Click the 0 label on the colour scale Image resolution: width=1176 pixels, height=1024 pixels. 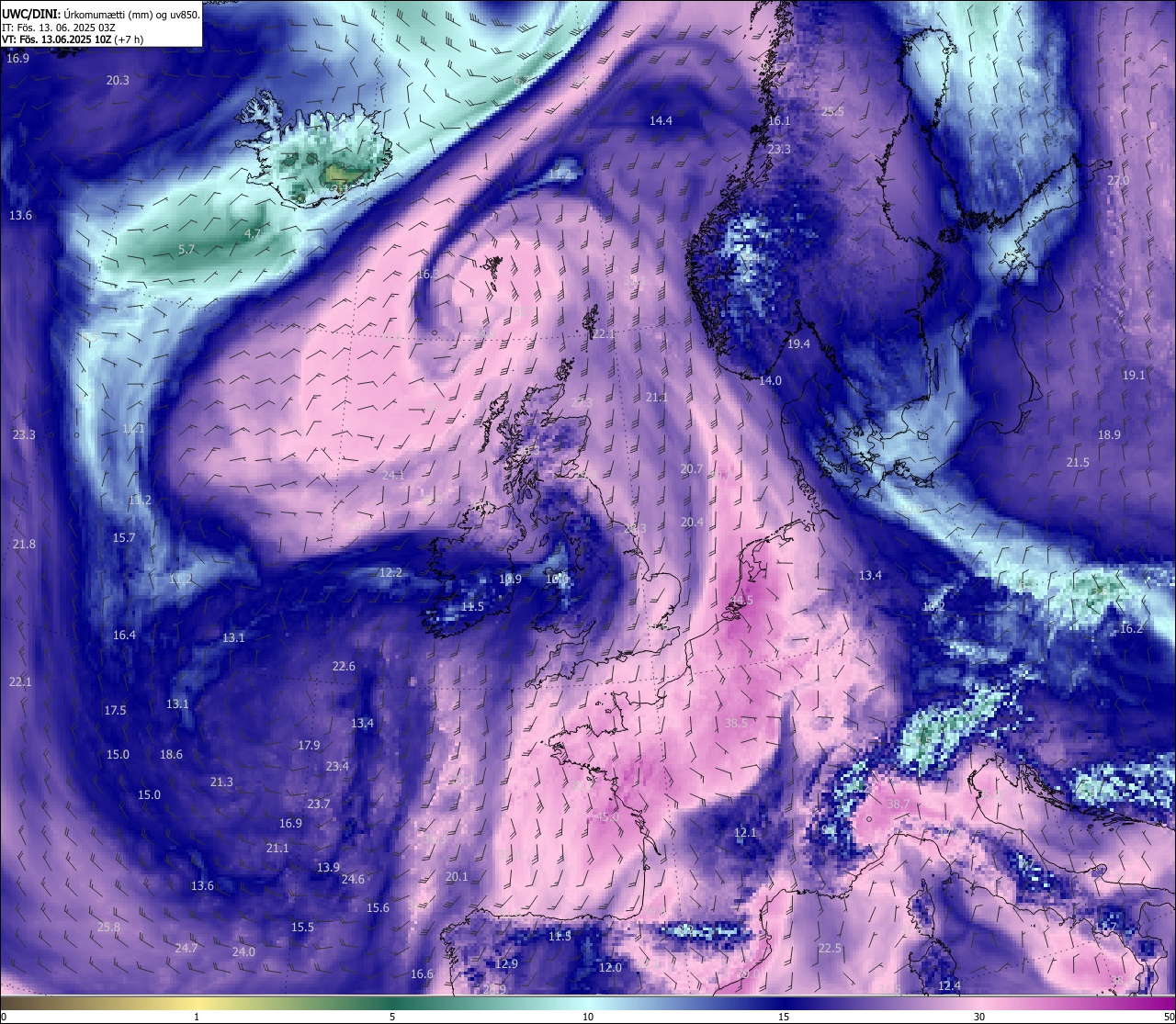tap(4, 1017)
